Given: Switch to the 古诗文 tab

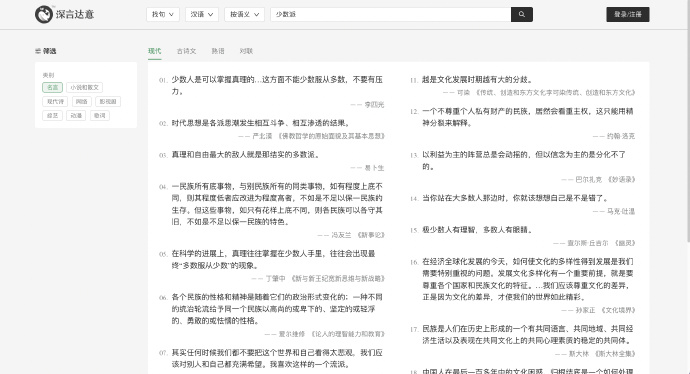Looking at the screenshot, I should pyautogui.click(x=186, y=51).
